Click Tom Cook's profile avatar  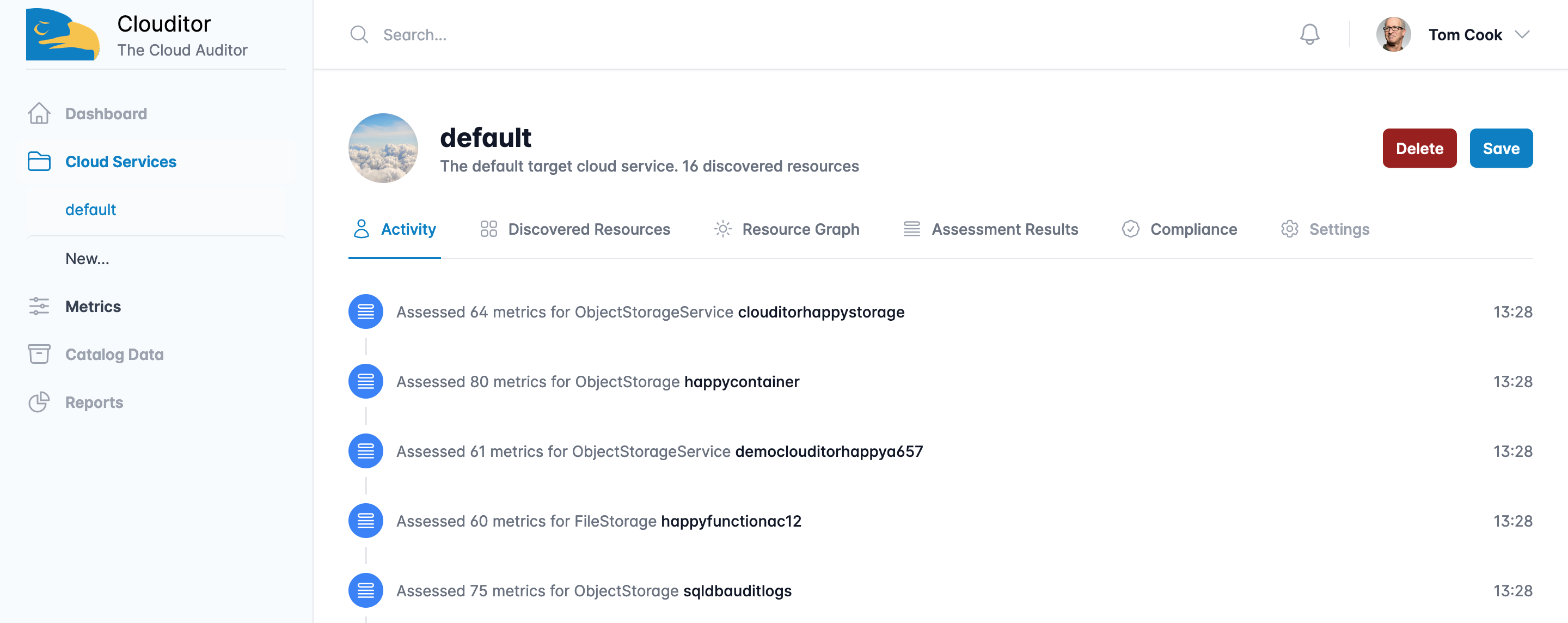(1393, 35)
